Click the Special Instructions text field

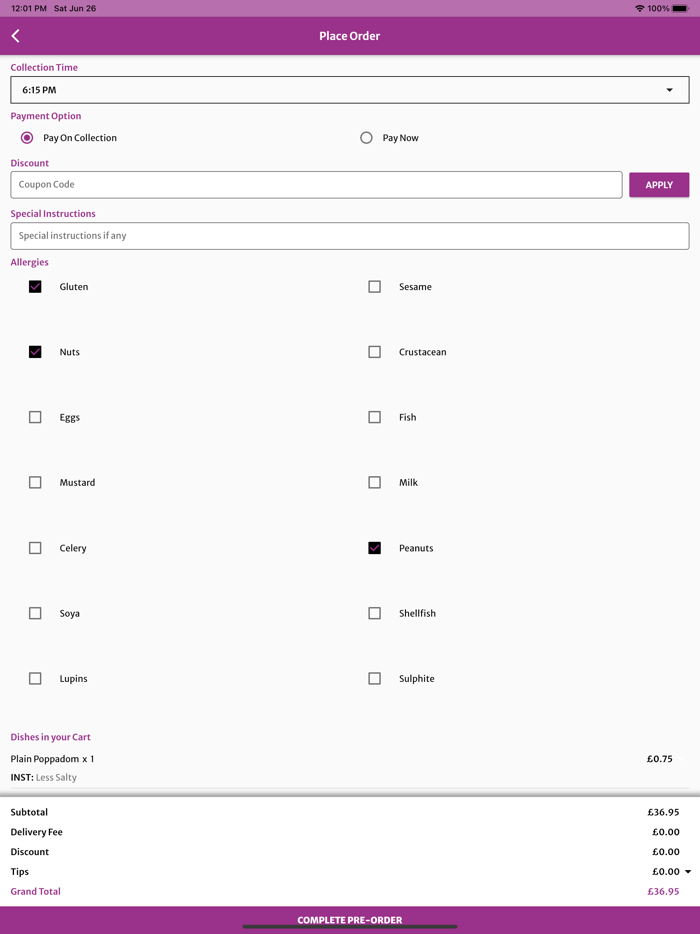(349, 236)
